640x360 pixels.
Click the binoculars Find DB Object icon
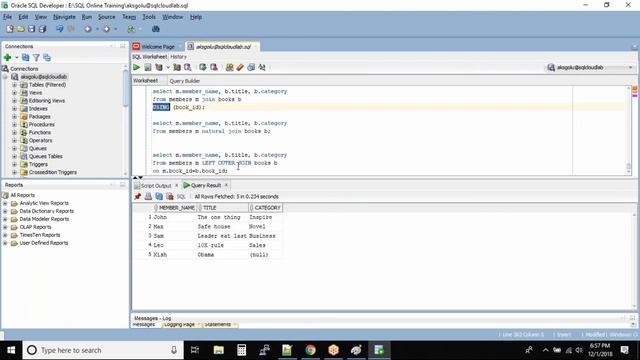pyautogui.click(x=156, y=29)
